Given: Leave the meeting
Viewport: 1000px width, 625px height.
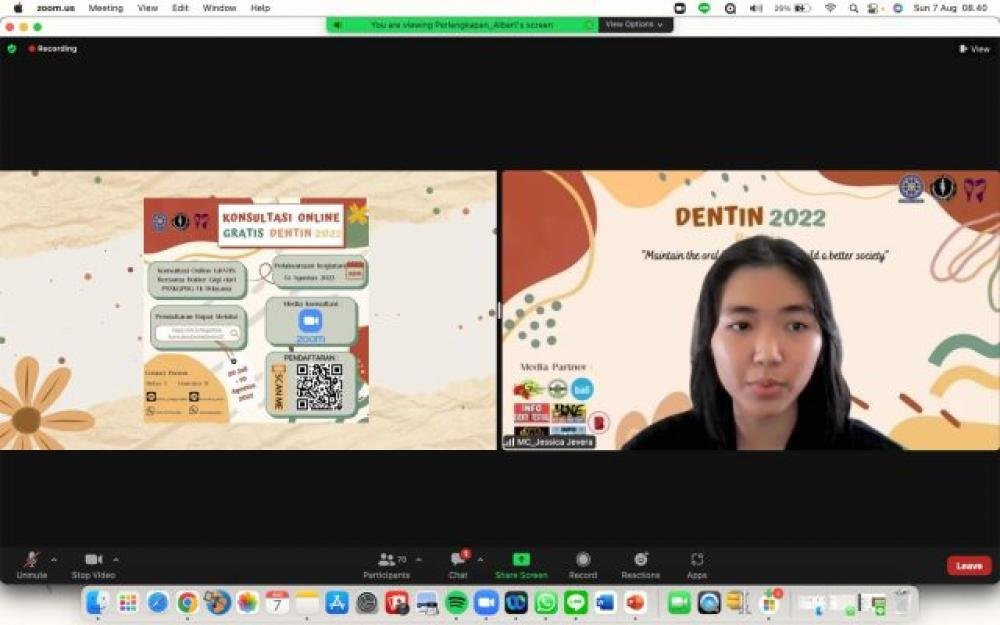Looking at the screenshot, I should coord(968,566).
